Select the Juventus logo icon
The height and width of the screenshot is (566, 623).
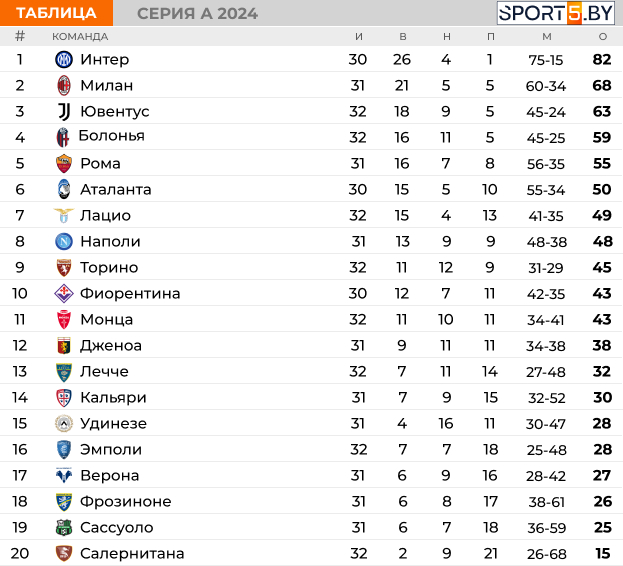tap(64, 112)
